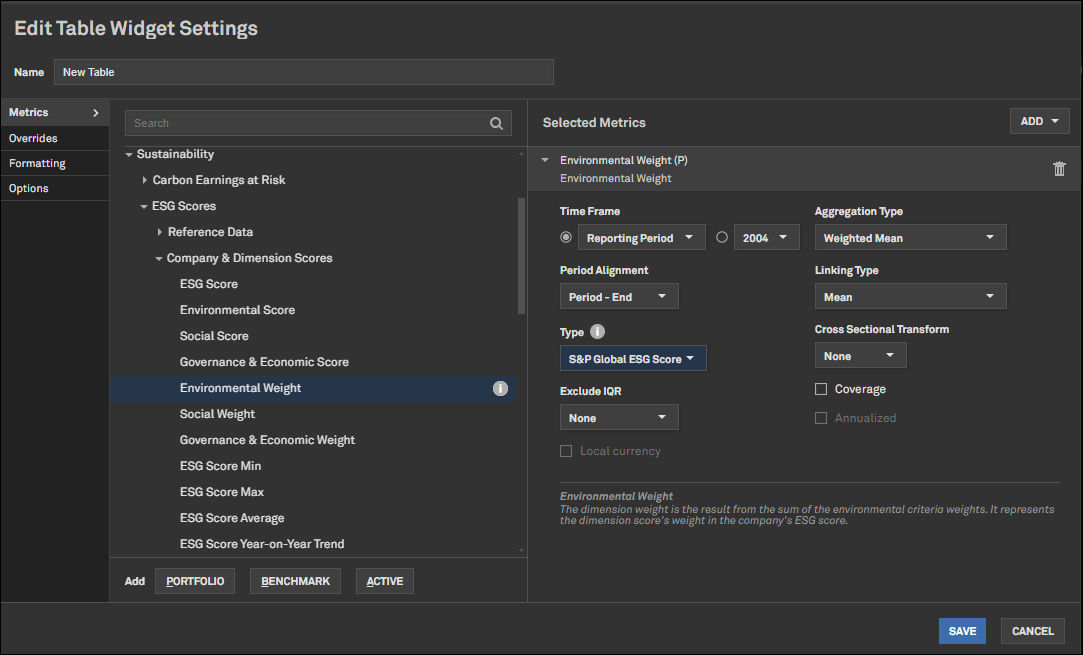
Task: Add metric as BENCHMARK
Action: tap(295, 581)
